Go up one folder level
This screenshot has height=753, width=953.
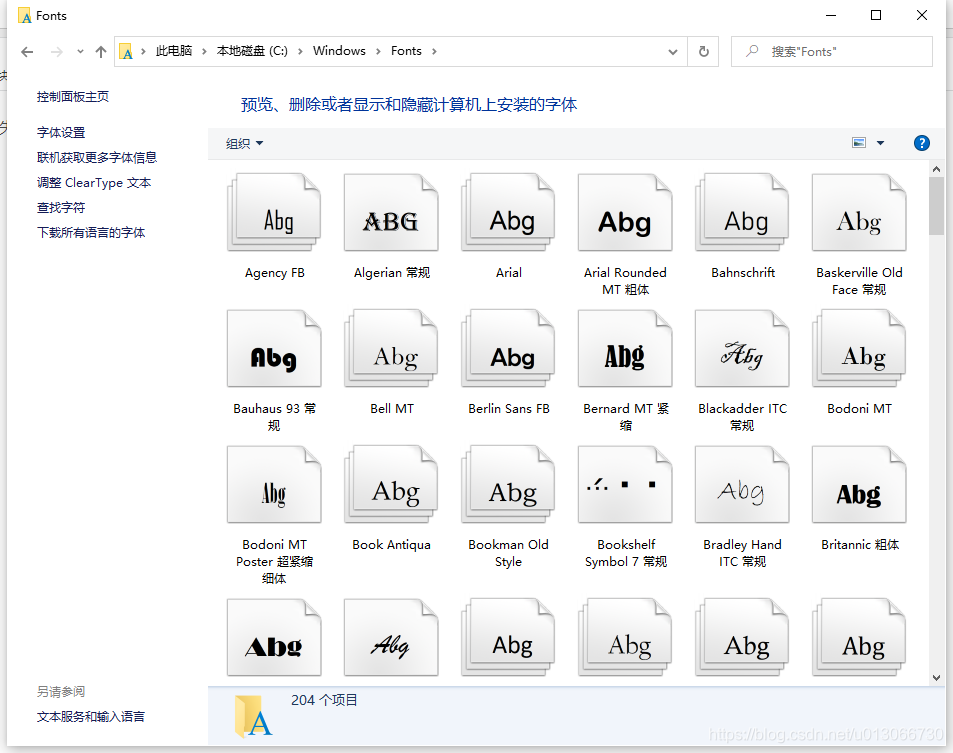tap(101, 52)
